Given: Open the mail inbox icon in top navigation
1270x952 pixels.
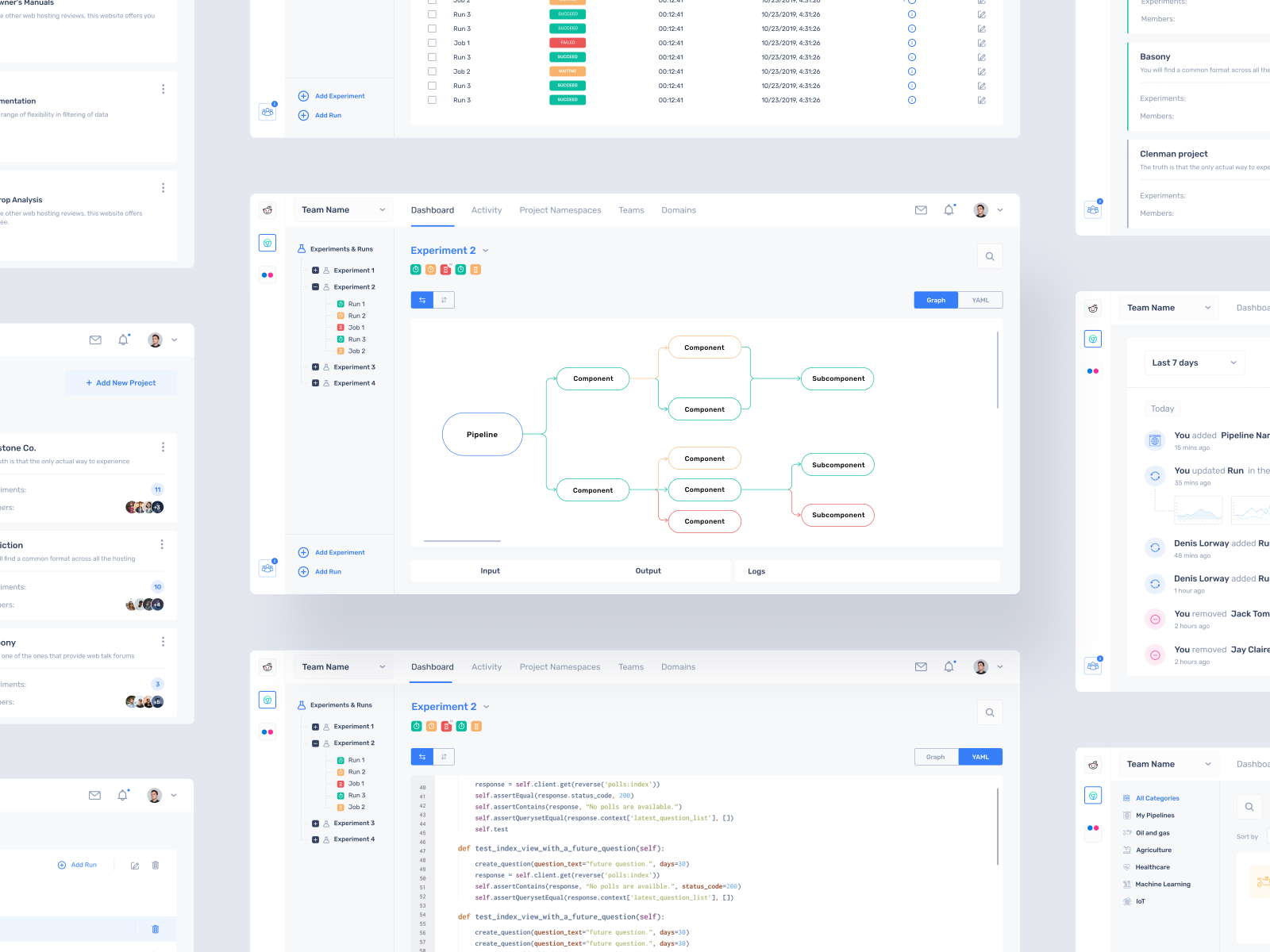Looking at the screenshot, I should [x=921, y=209].
